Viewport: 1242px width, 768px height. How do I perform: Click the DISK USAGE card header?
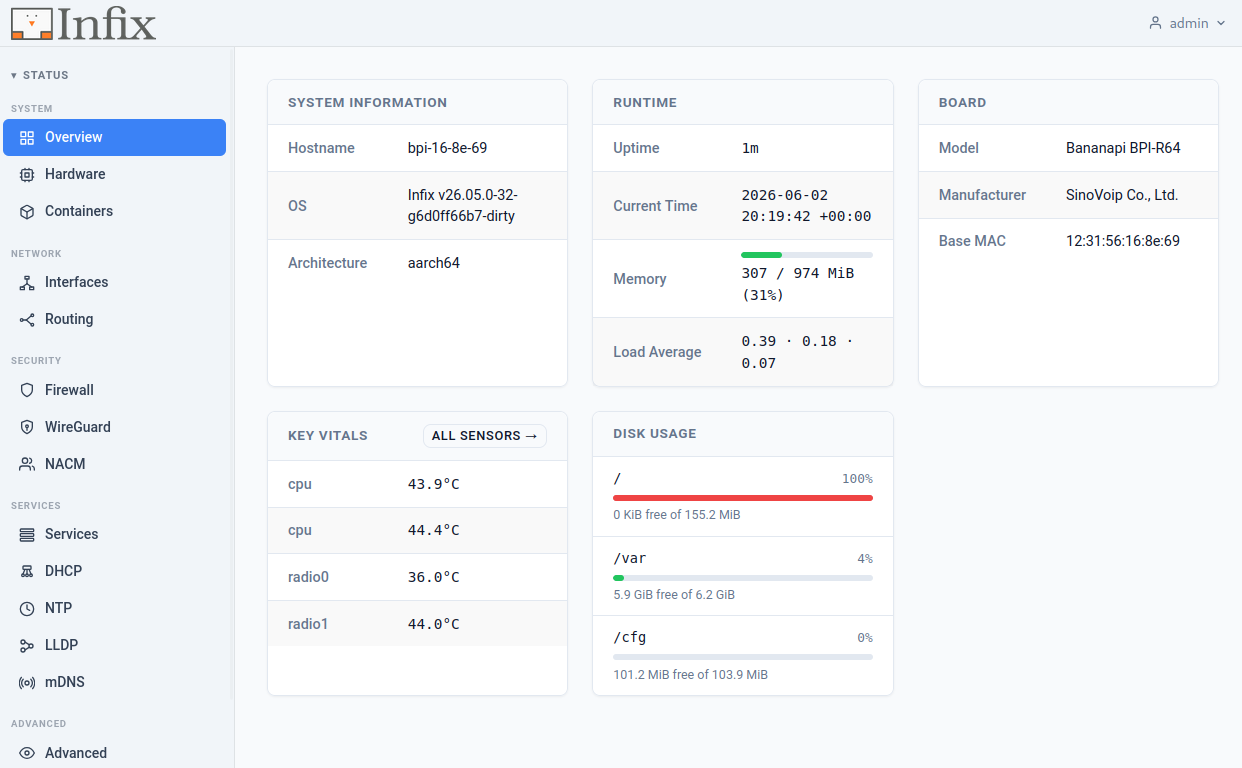click(743, 434)
